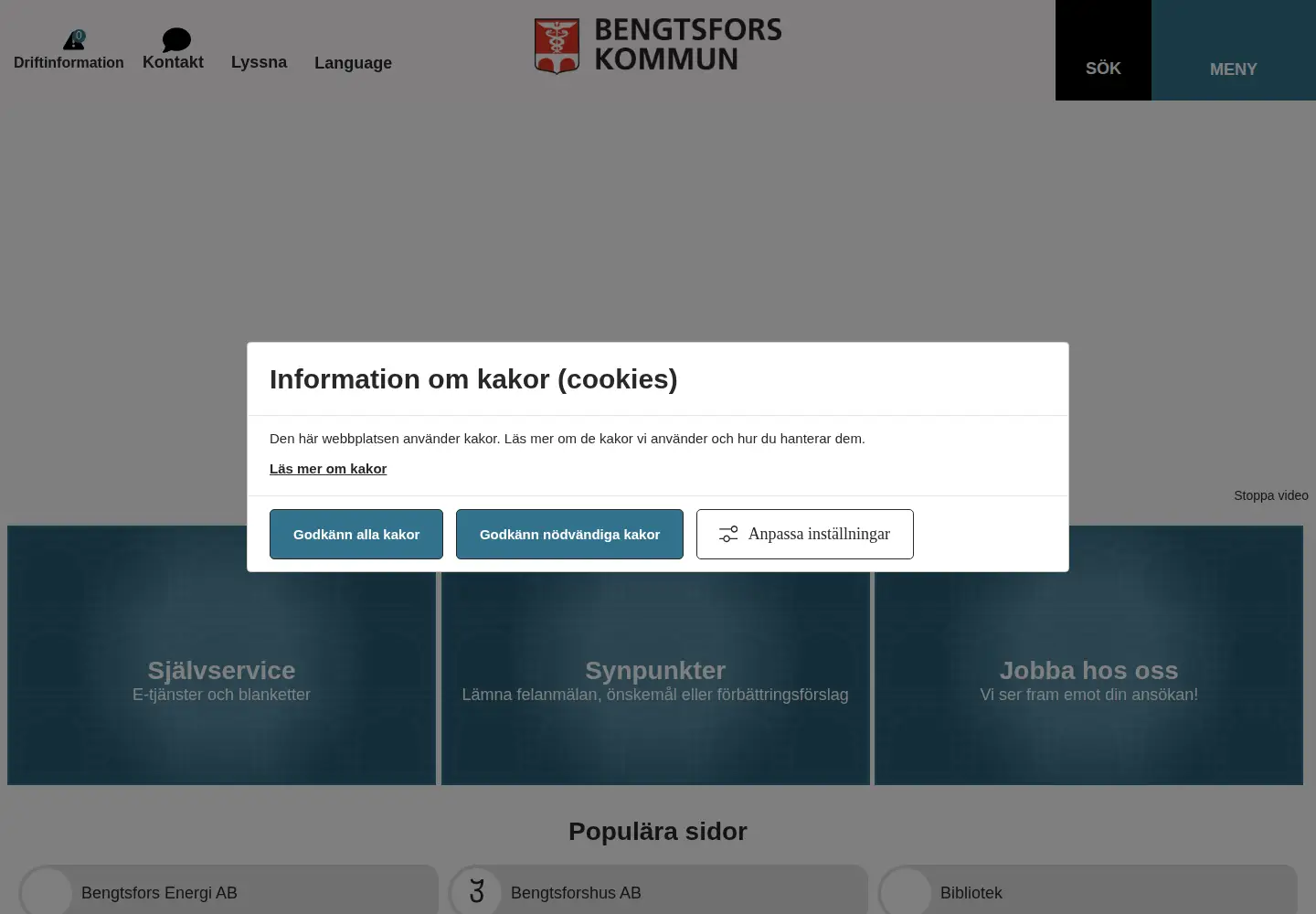Click the 'Information om kakor (cookies)' heading
The image size is (1316, 914).
[473, 379]
